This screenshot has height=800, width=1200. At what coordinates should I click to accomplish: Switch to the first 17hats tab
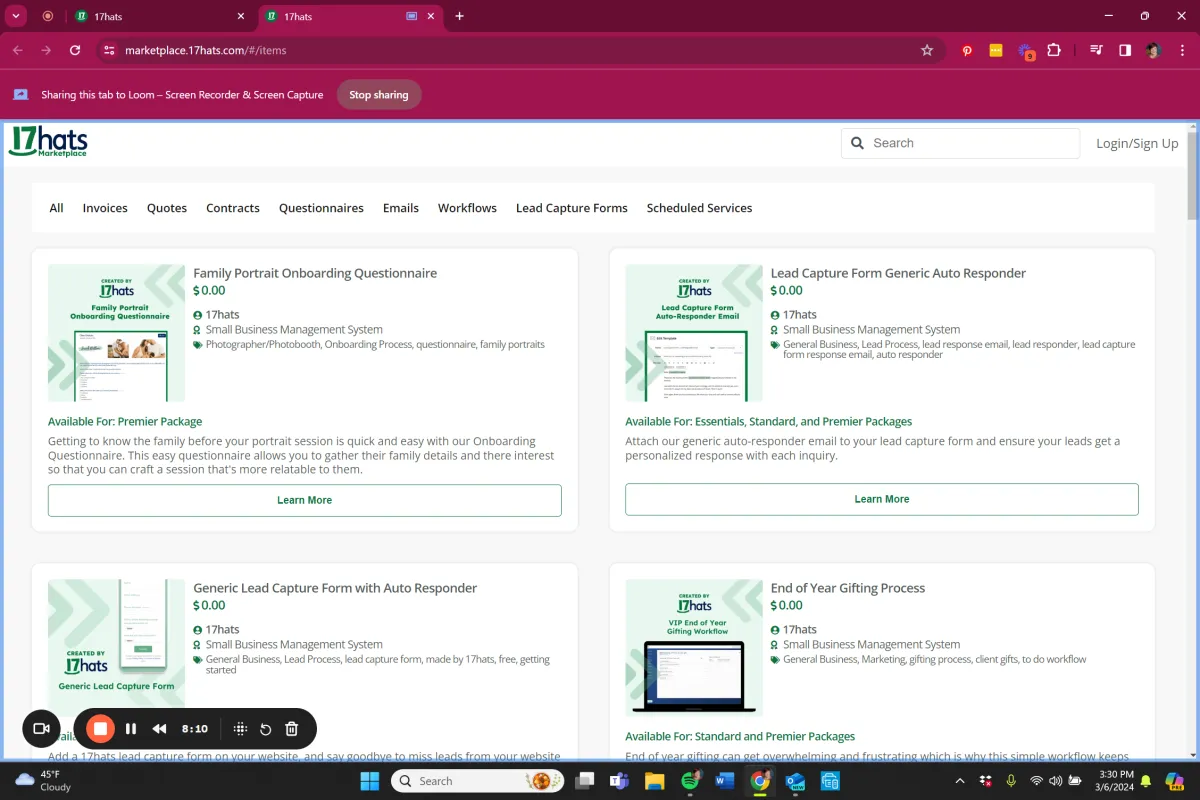point(160,16)
